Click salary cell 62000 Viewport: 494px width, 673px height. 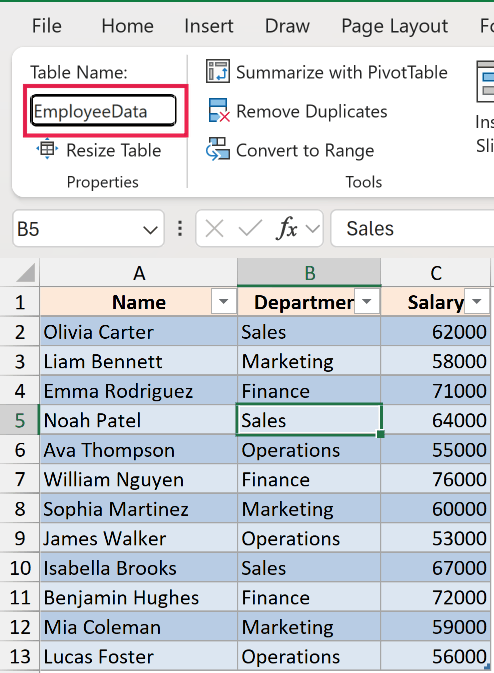click(x=435, y=331)
